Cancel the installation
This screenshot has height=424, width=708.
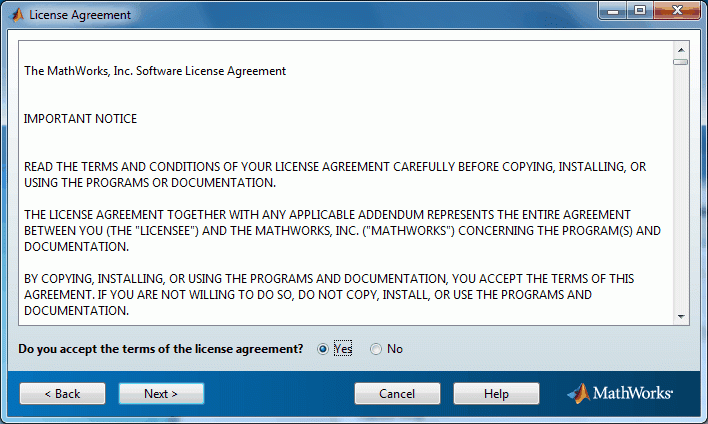tap(397, 394)
